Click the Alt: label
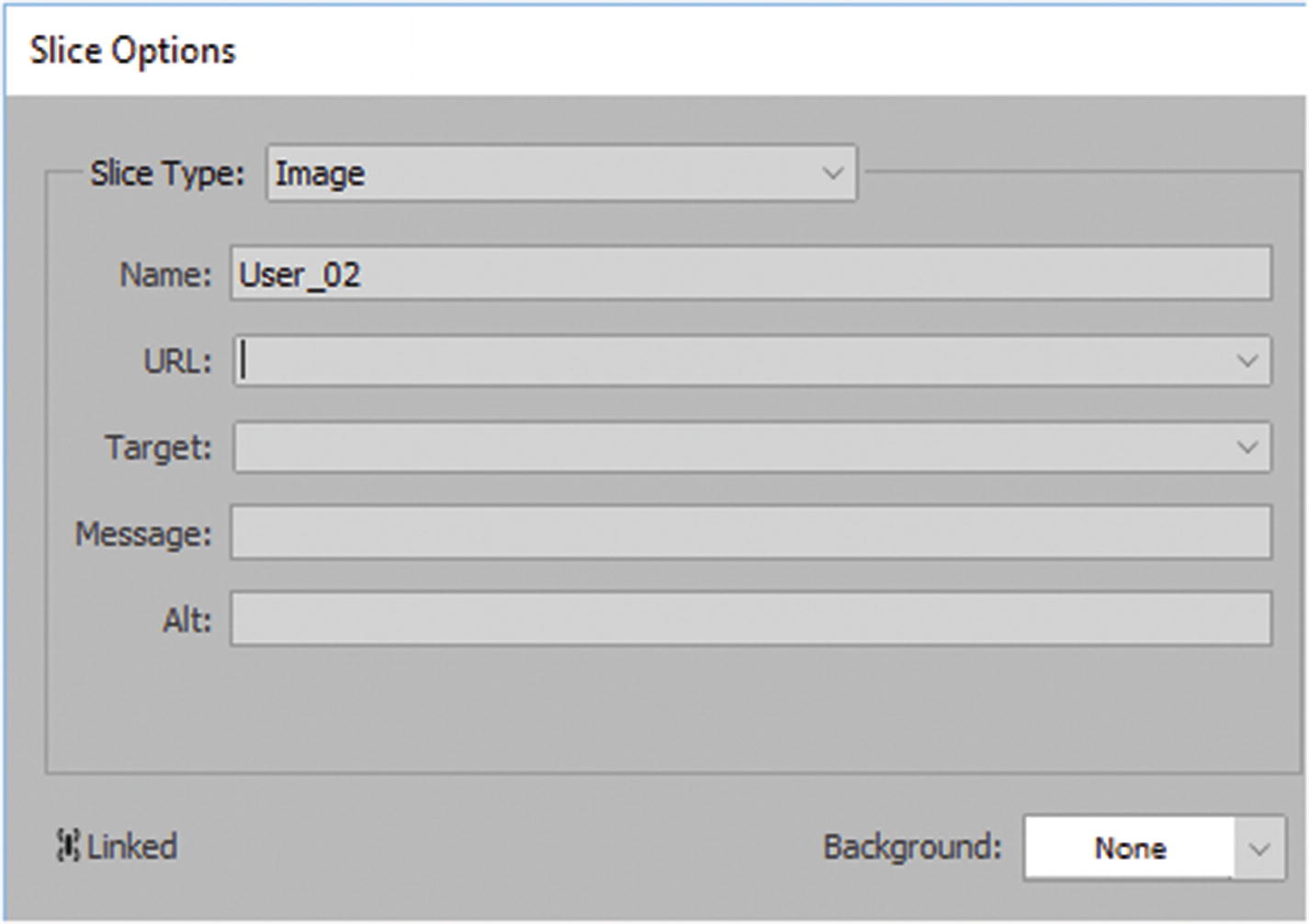 tap(186, 620)
